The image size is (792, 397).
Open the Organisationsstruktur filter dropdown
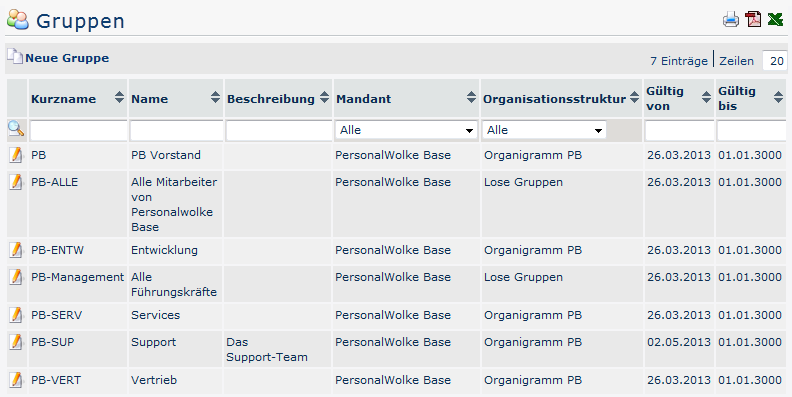[x=544, y=130]
